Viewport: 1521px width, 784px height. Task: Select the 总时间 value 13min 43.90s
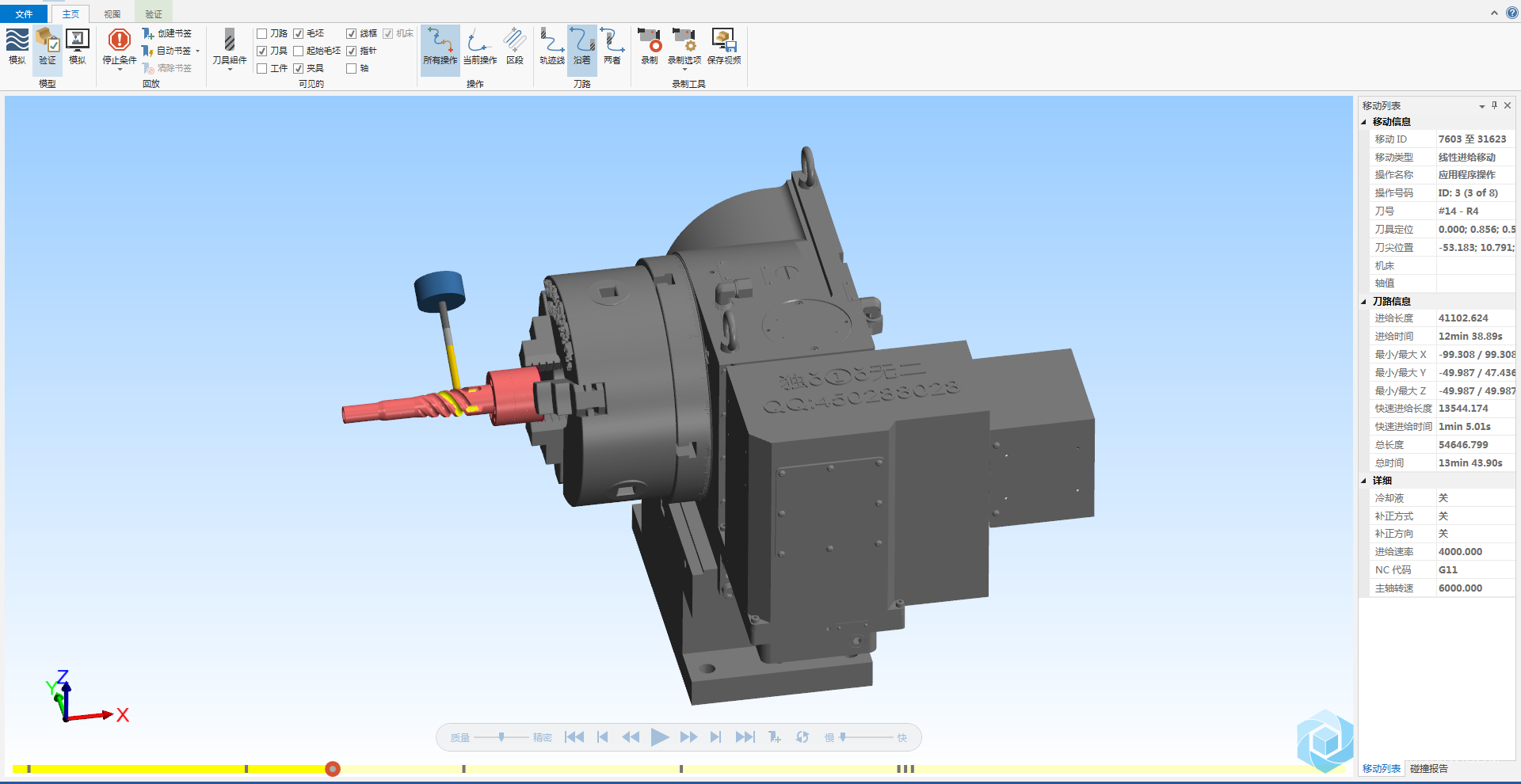(x=1470, y=463)
